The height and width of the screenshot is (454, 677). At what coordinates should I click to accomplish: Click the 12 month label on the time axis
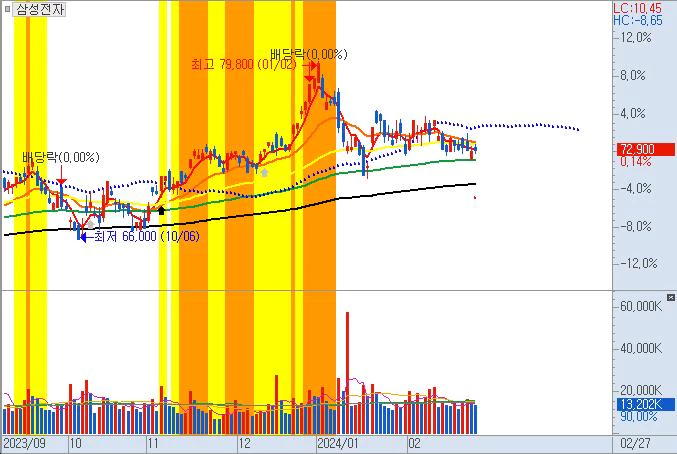coord(244,444)
